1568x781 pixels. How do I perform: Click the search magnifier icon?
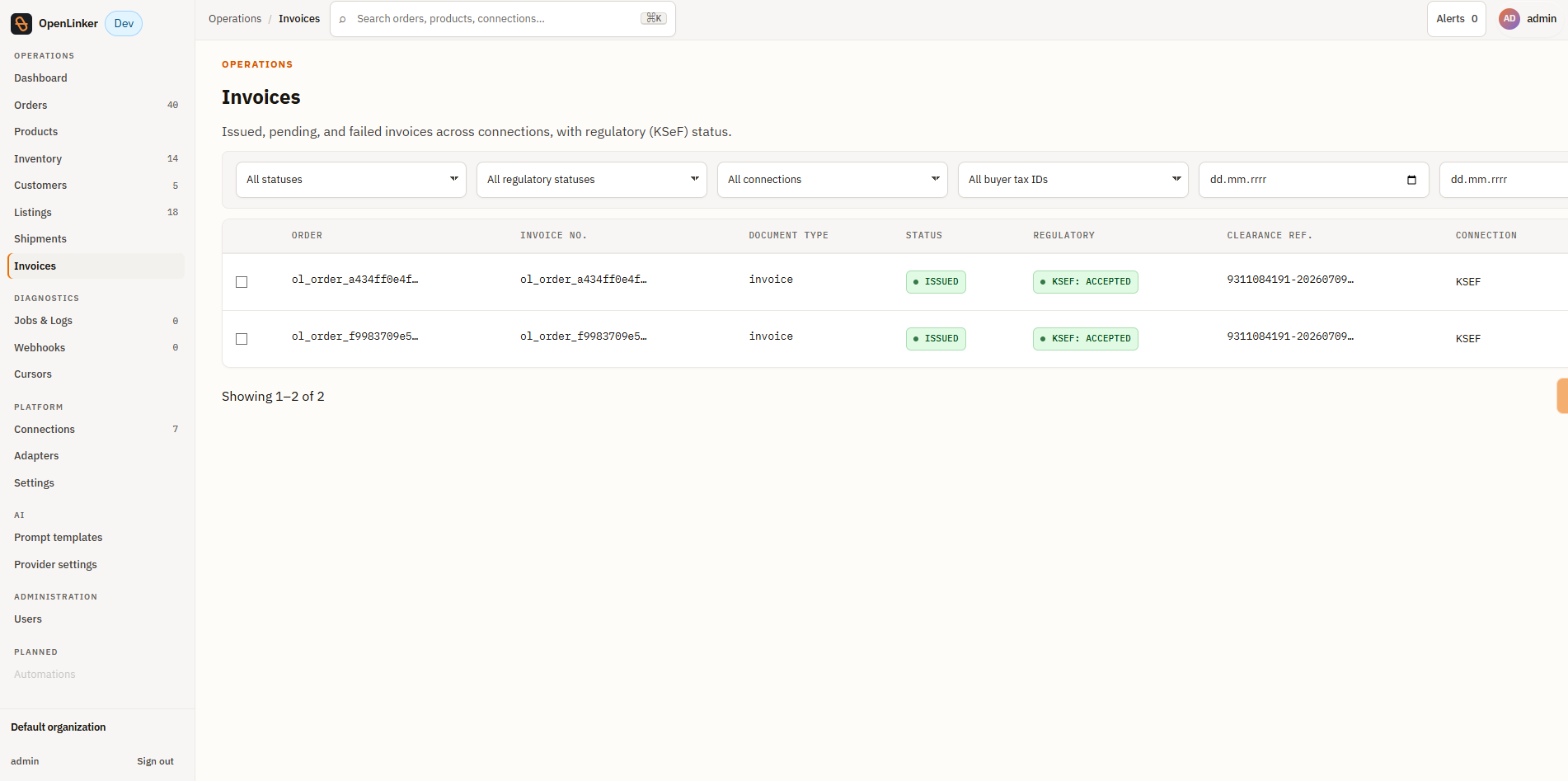(343, 19)
